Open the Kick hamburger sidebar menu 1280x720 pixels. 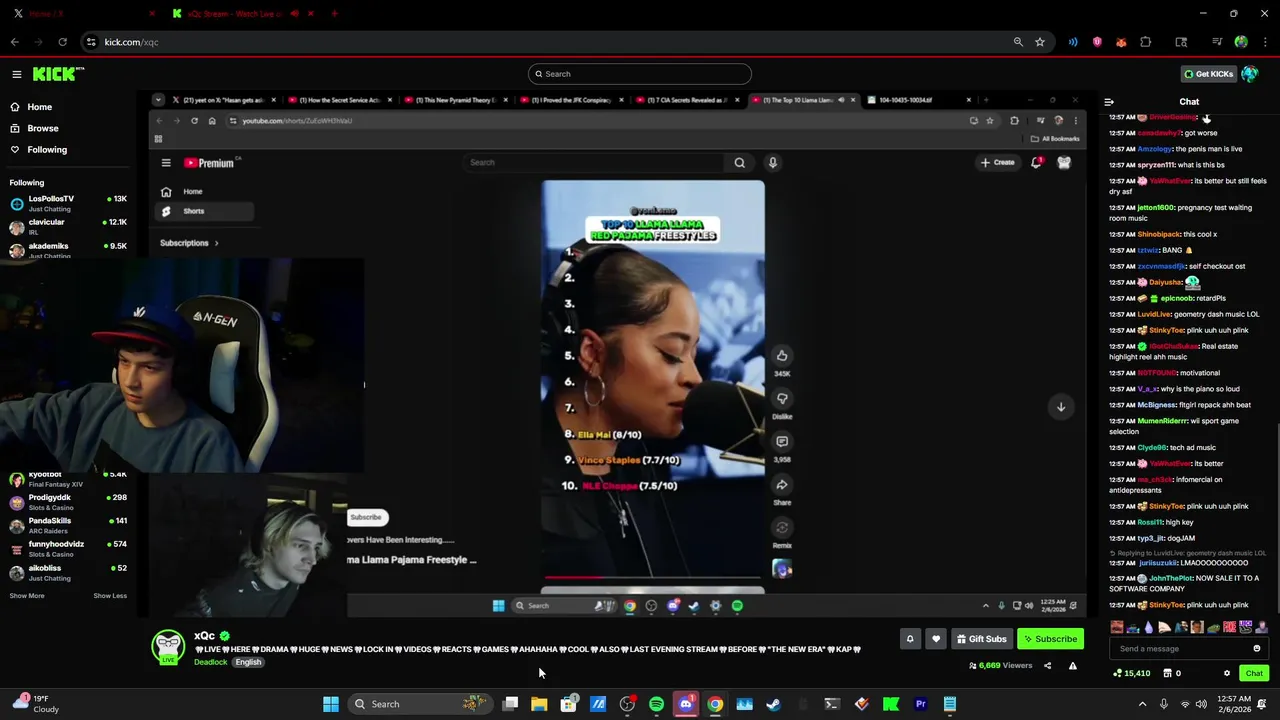(x=17, y=74)
